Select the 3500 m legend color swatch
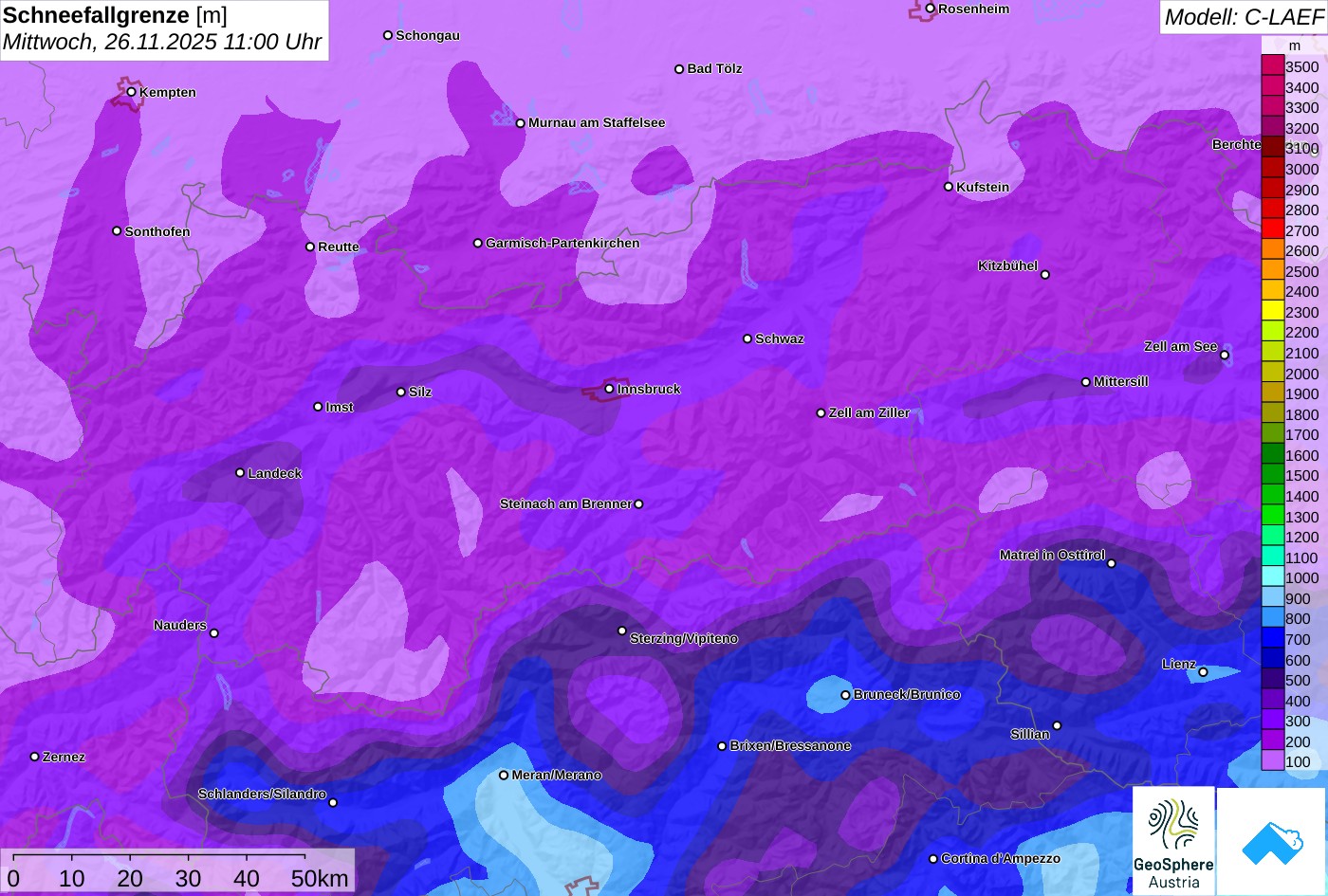This screenshot has width=1328, height=896. tap(1272, 66)
